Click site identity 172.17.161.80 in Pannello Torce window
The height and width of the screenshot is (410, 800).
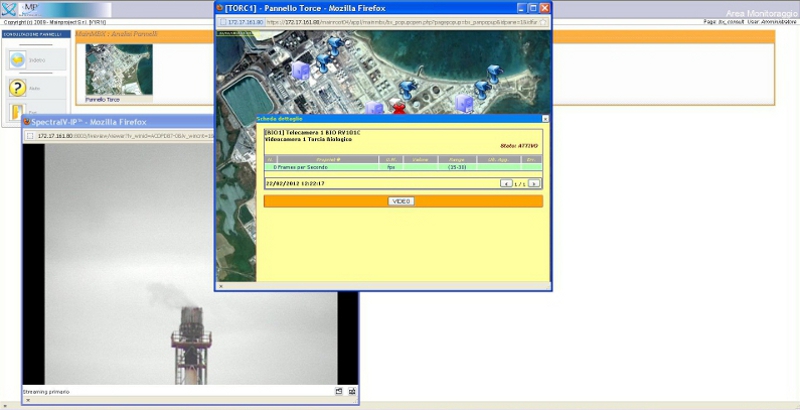point(242,22)
